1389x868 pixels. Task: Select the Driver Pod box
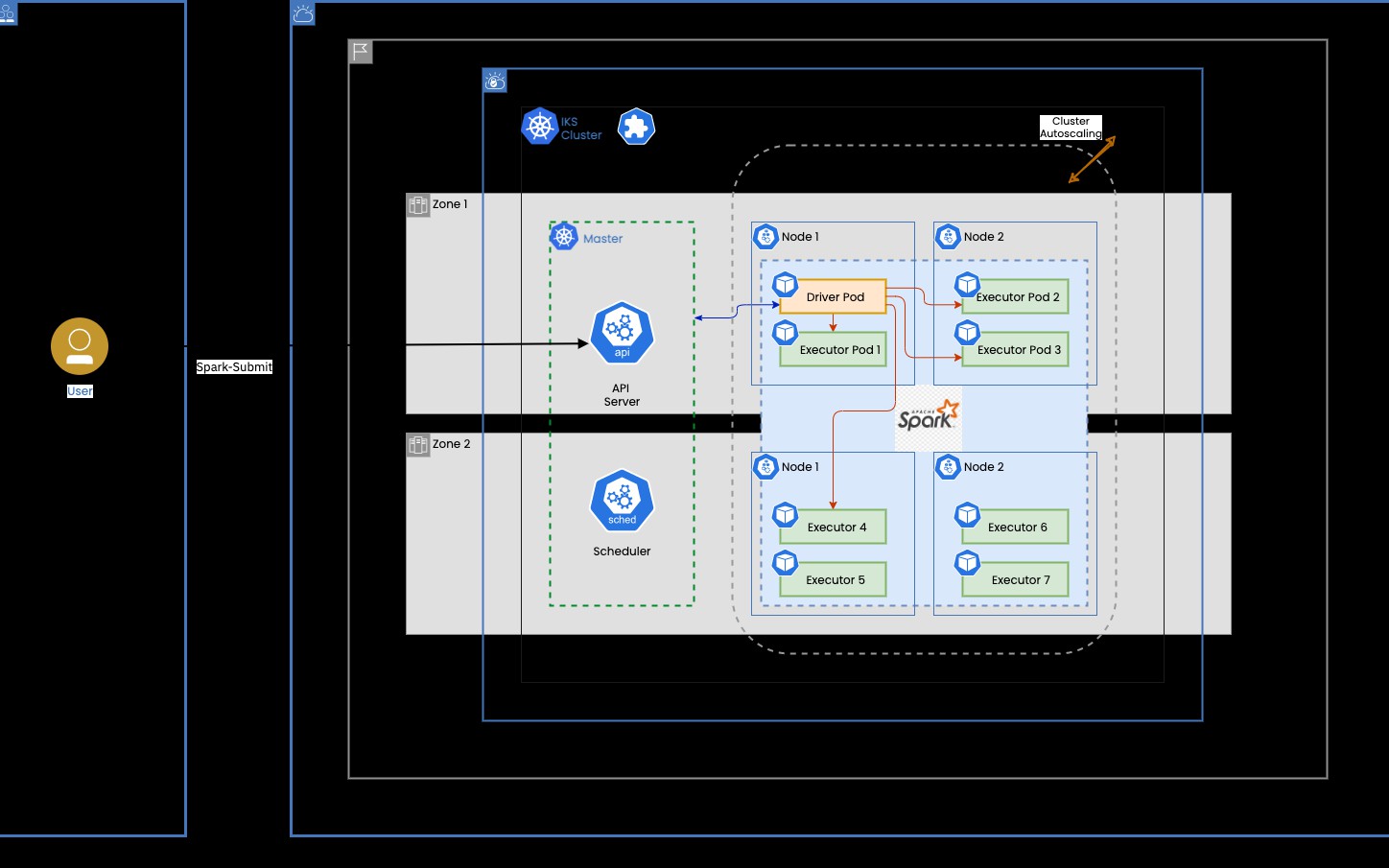[835, 297]
